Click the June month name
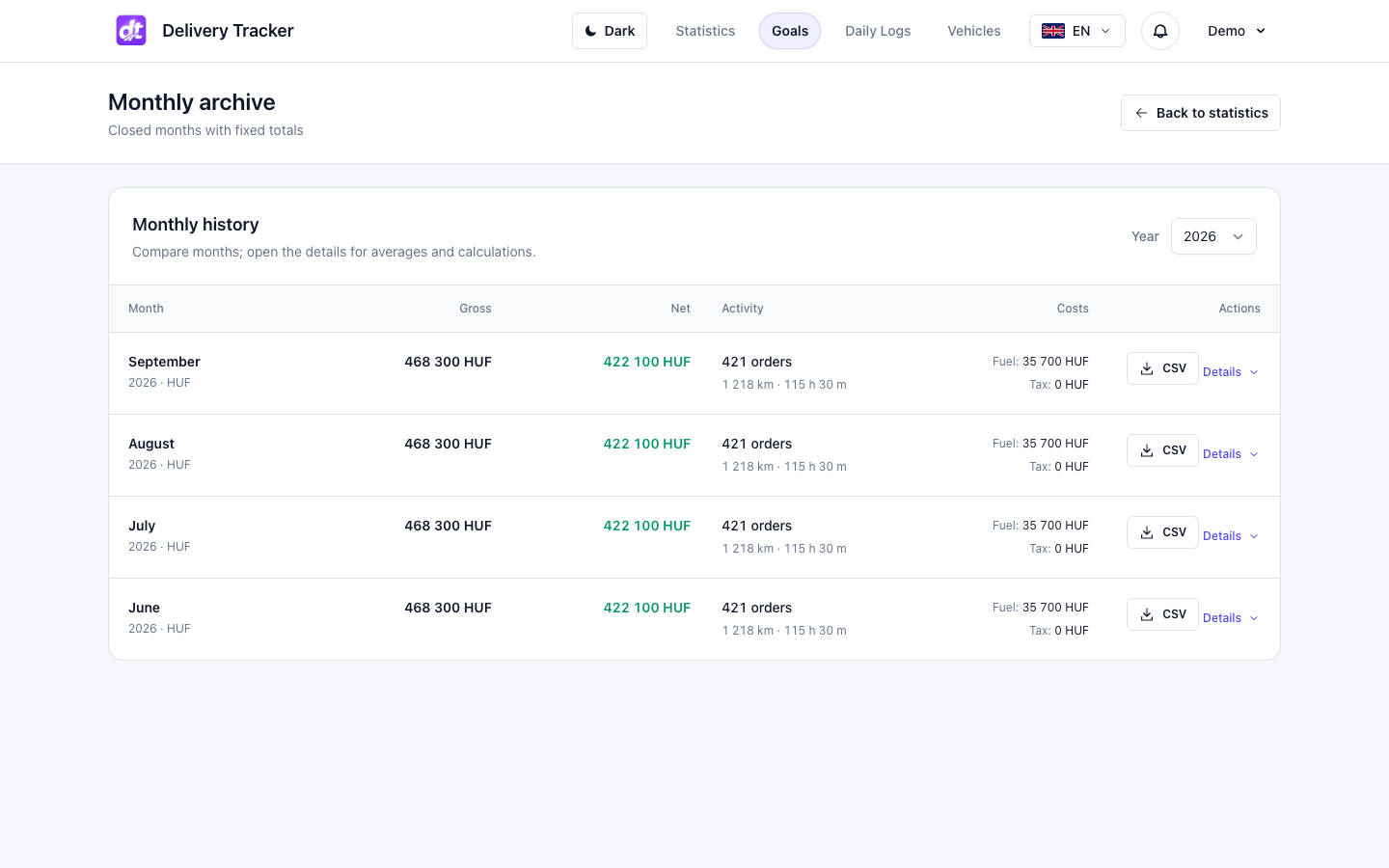1389x868 pixels. tap(144, 608)
